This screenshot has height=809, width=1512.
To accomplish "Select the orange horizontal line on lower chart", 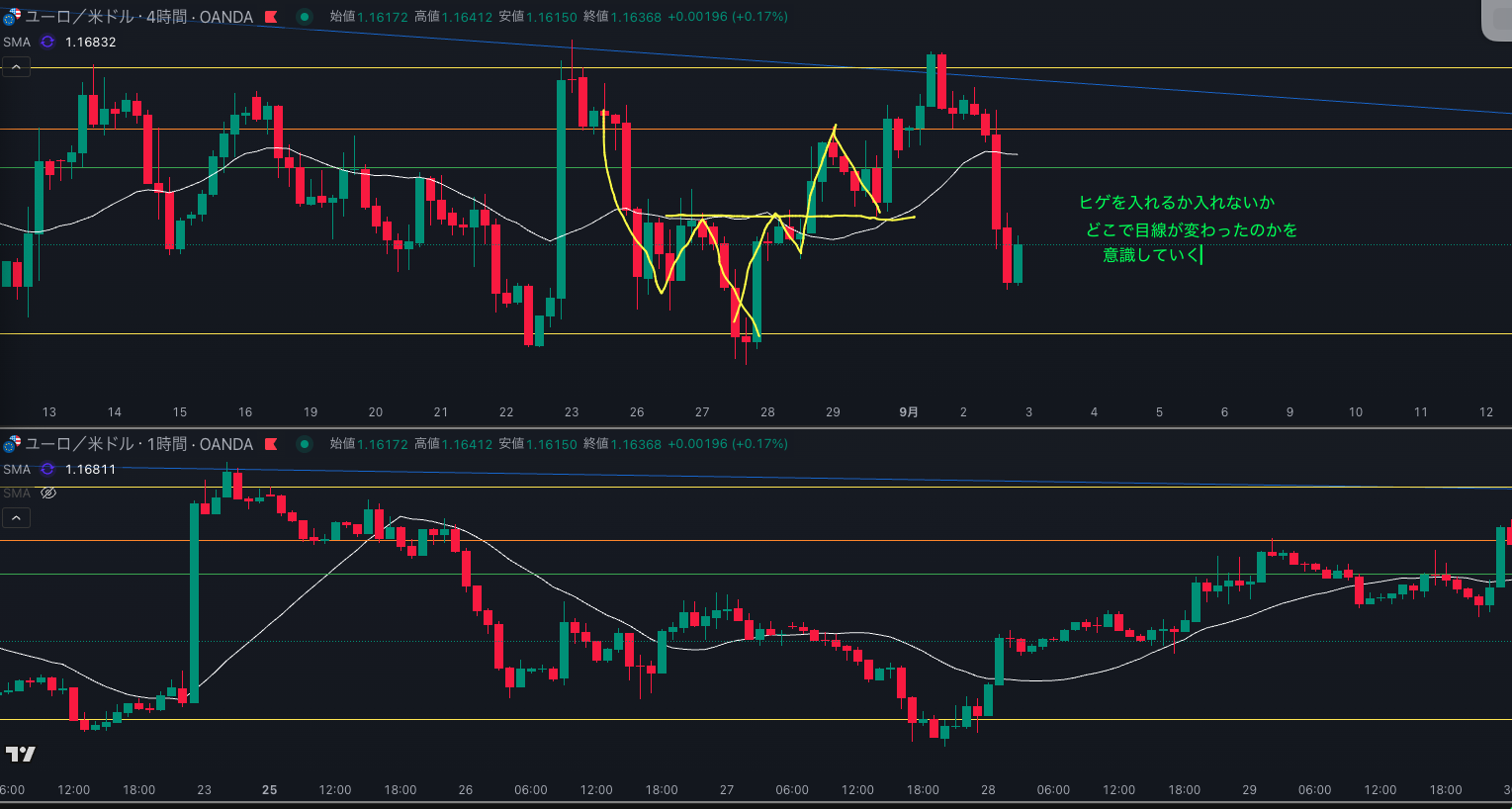I will click(756, 540).
